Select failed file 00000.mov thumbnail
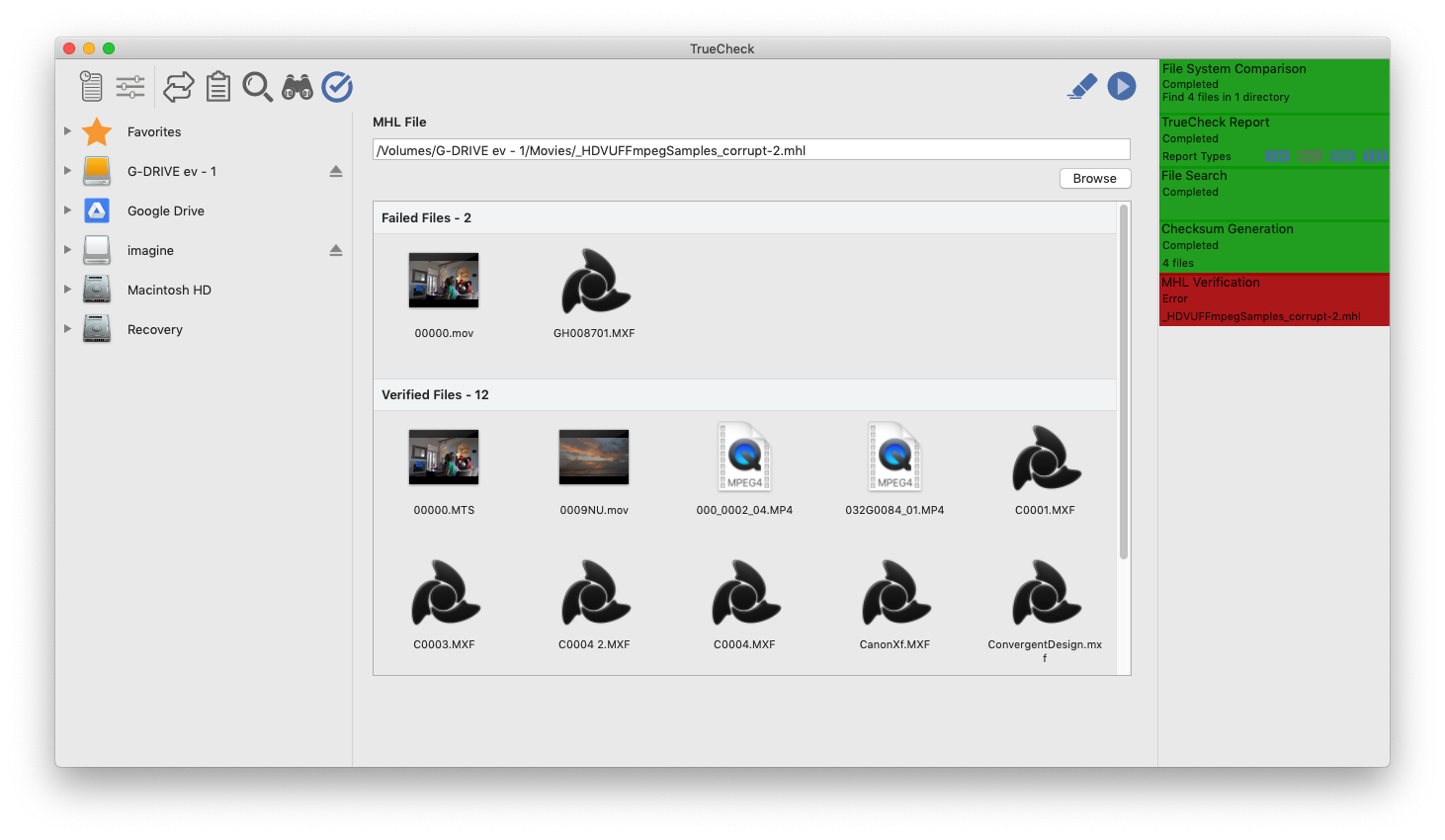Screen dimensions: 1445x840 click(x=444, y=281)
